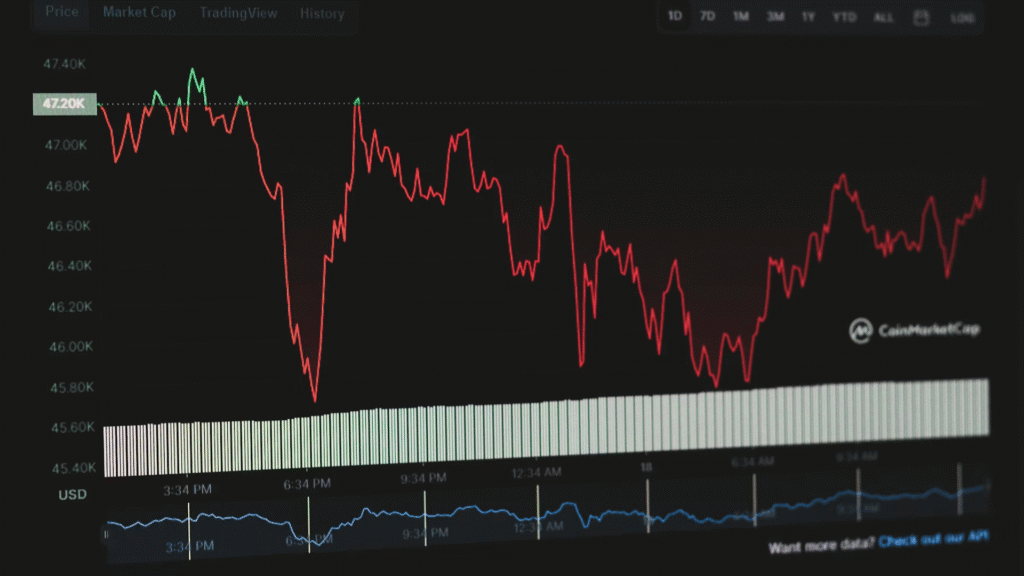Image resolution: width=1024 pixels, height=576 pixels.
Task: Switch chart range to 3M
Action: pyautogui.click(x=775, y=16)
